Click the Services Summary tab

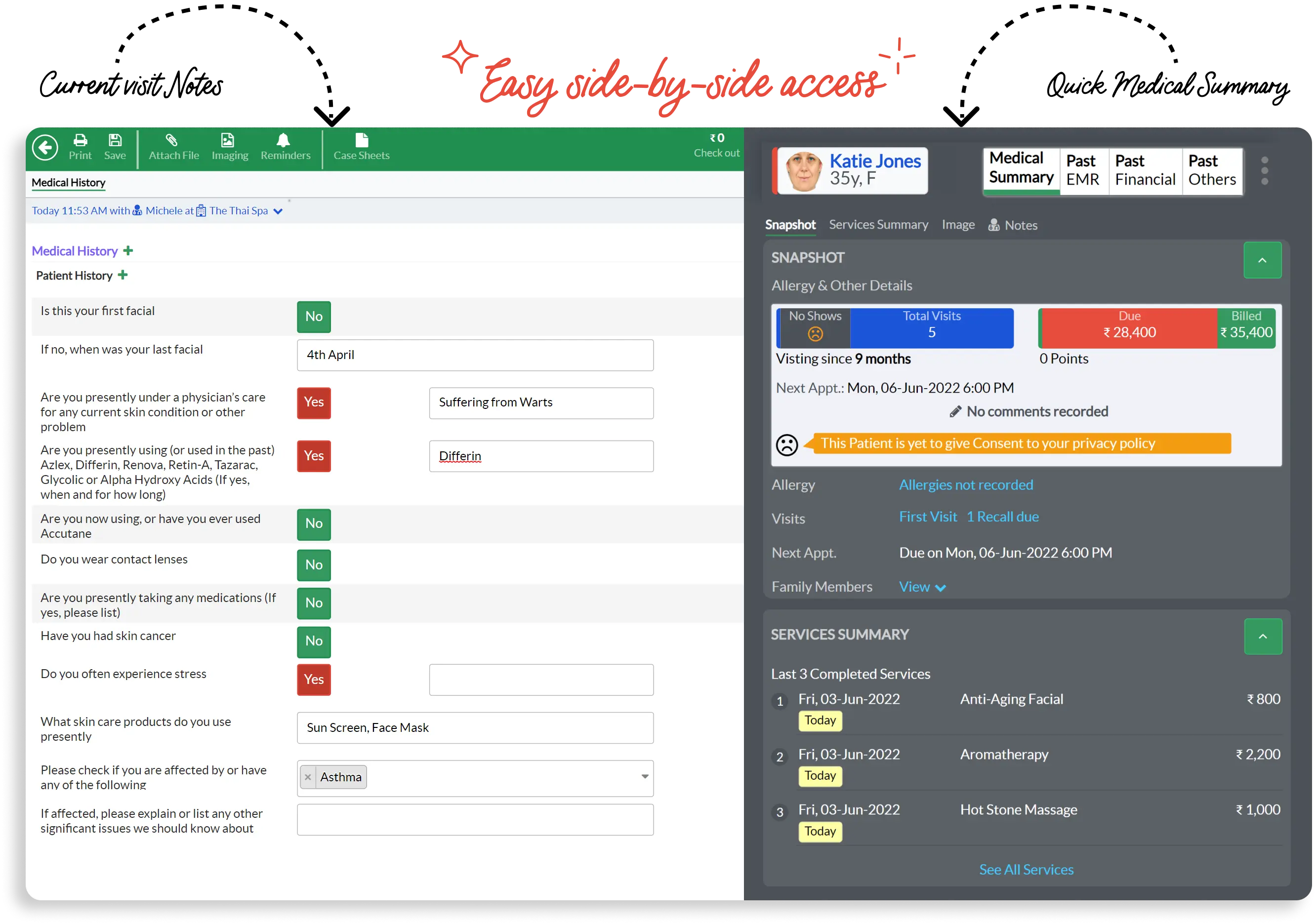[x=878, y=225]
